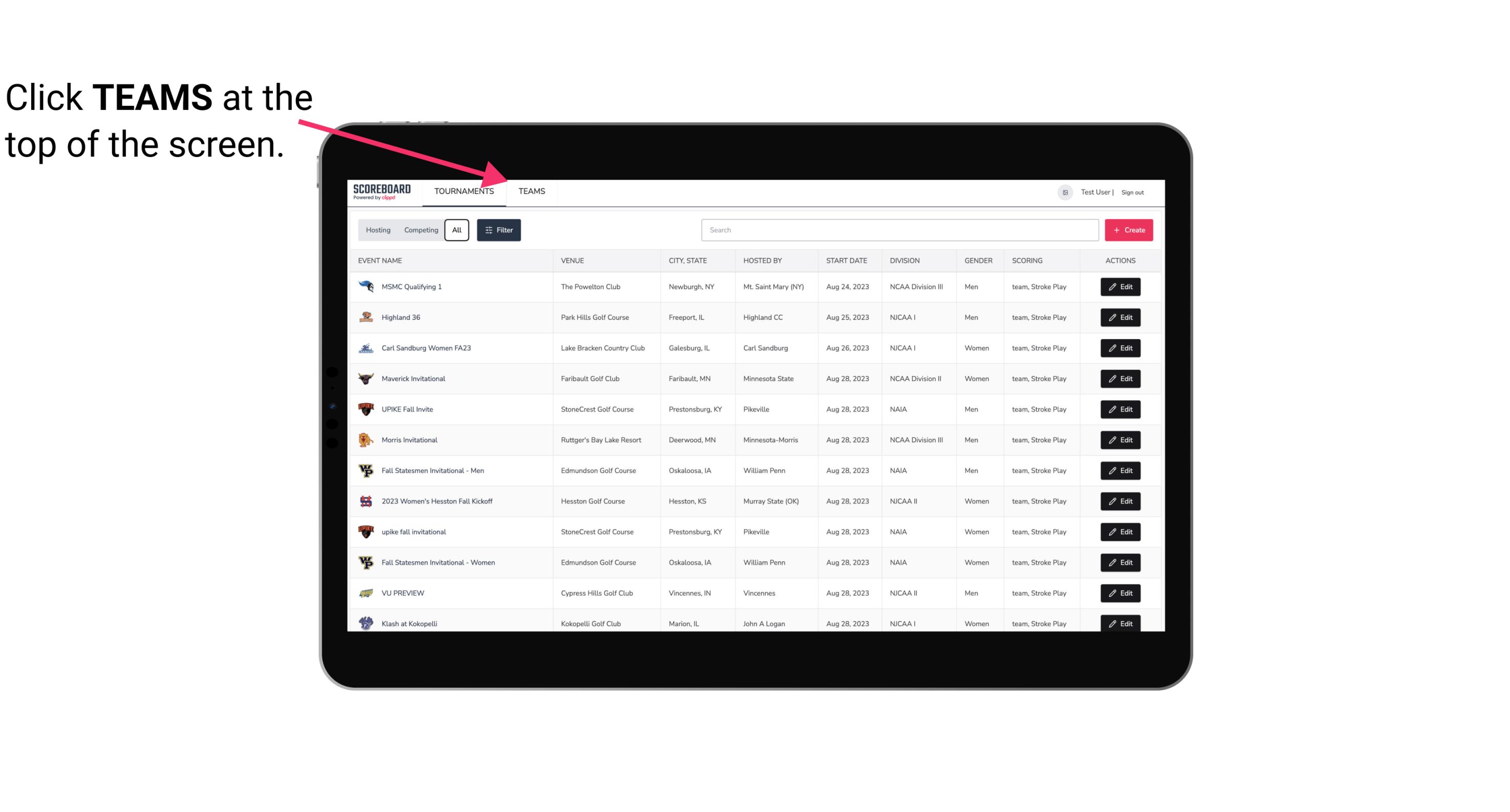Click the Edit icon for Maverick Invitational

[x=1120, y=378]
